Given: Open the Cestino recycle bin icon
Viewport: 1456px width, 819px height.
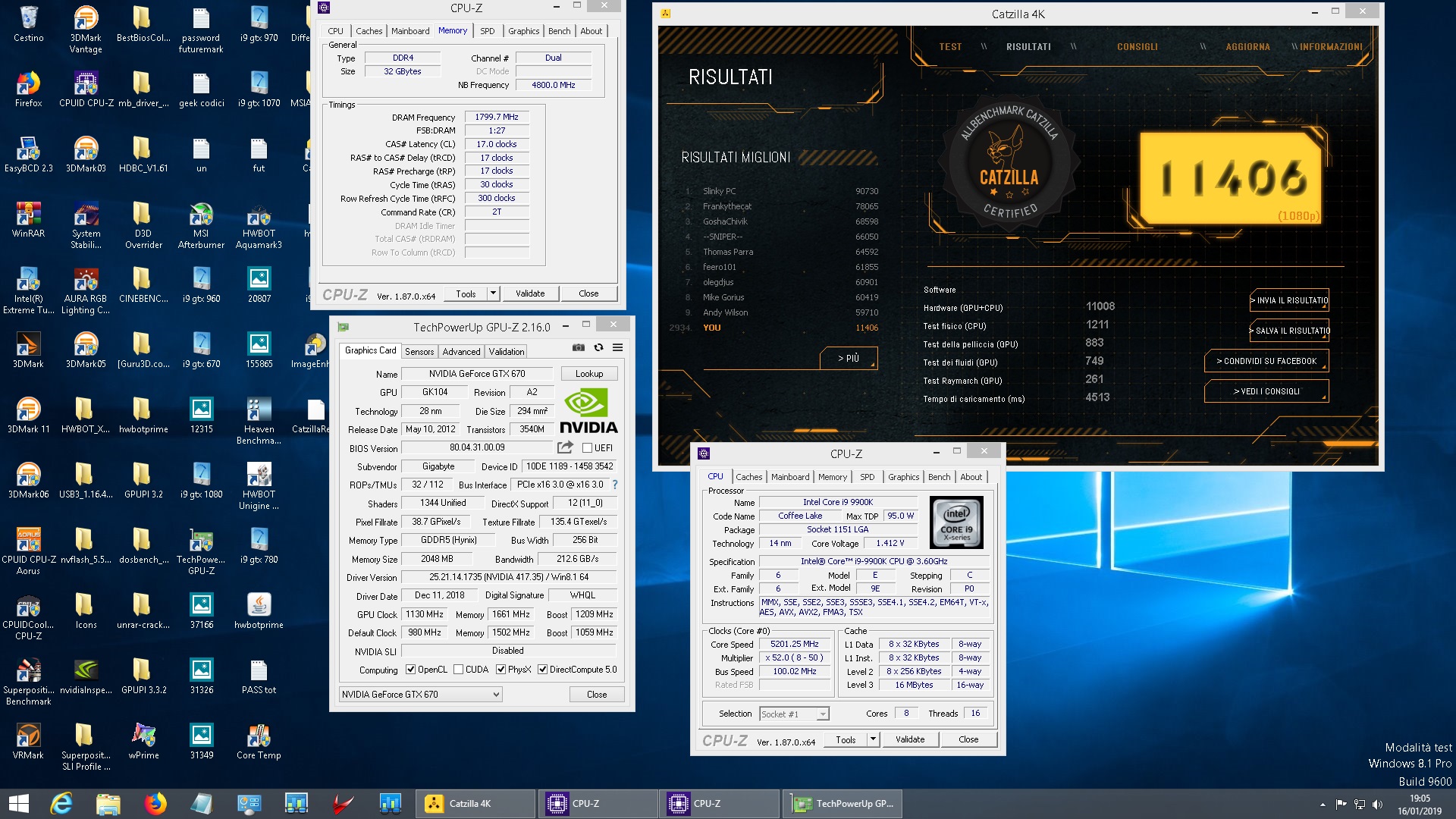Looking at the screenshot, I should point(28,24).
